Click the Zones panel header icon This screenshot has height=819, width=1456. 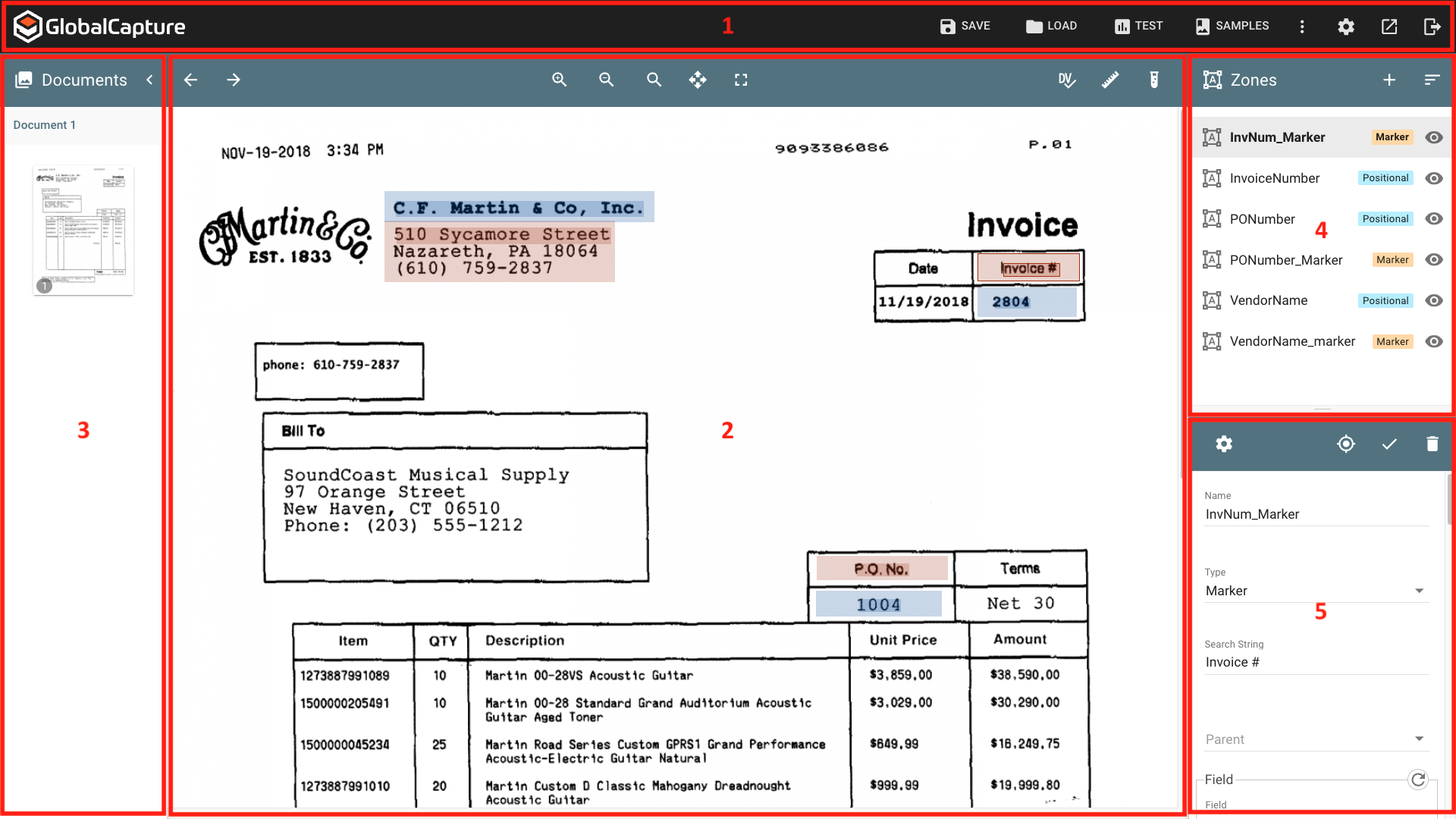1213,80
